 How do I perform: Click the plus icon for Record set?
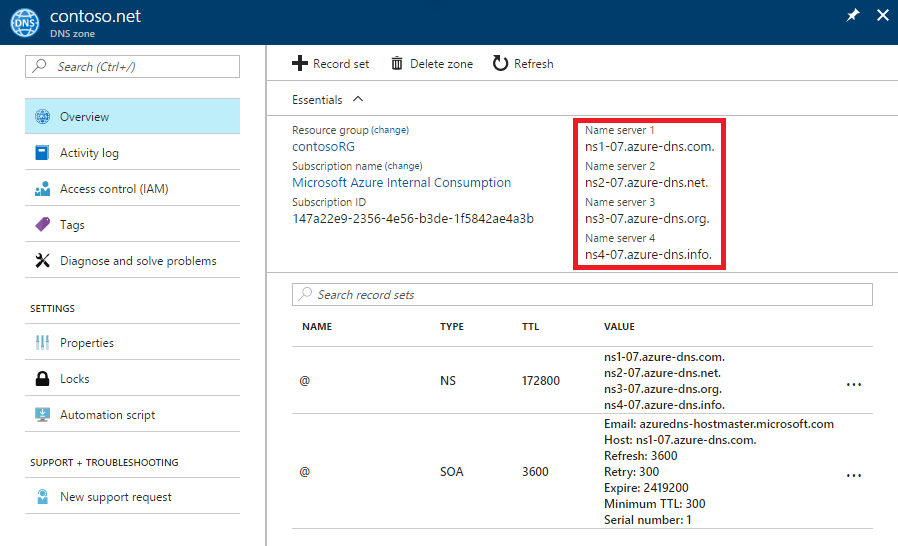coord(300,64)
